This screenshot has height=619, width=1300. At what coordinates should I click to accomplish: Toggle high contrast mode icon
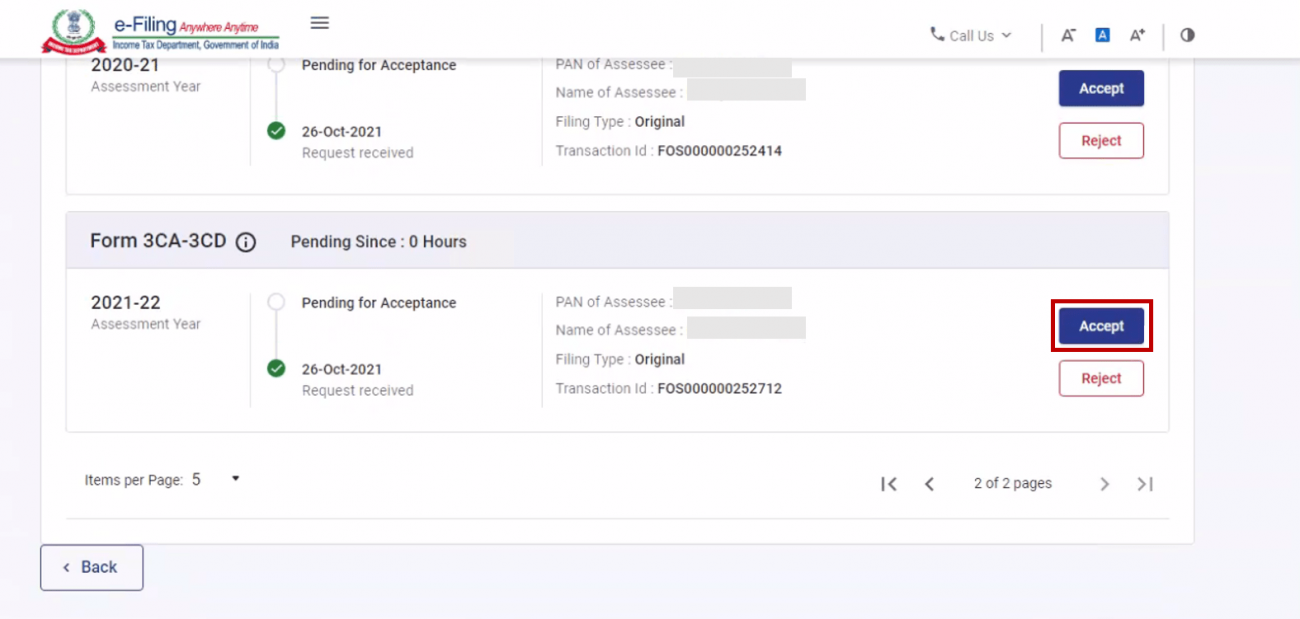click(1187, 35)
